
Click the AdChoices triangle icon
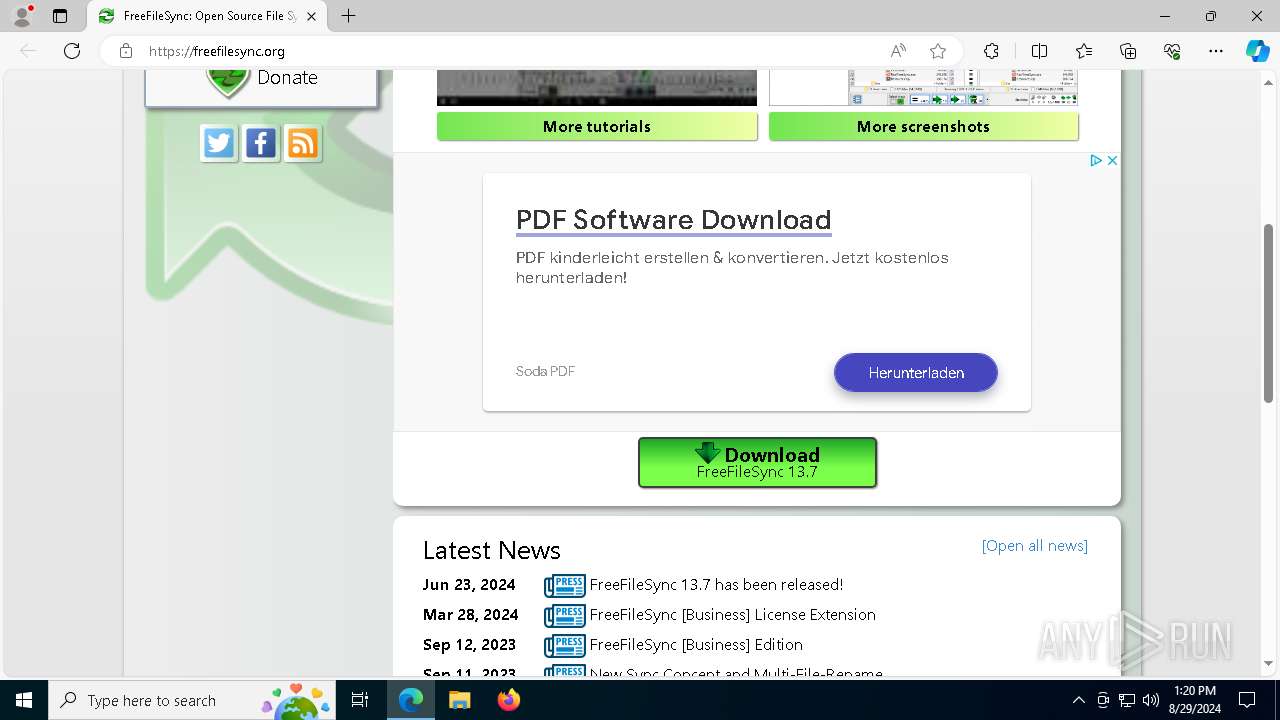tap(1096, 160)
